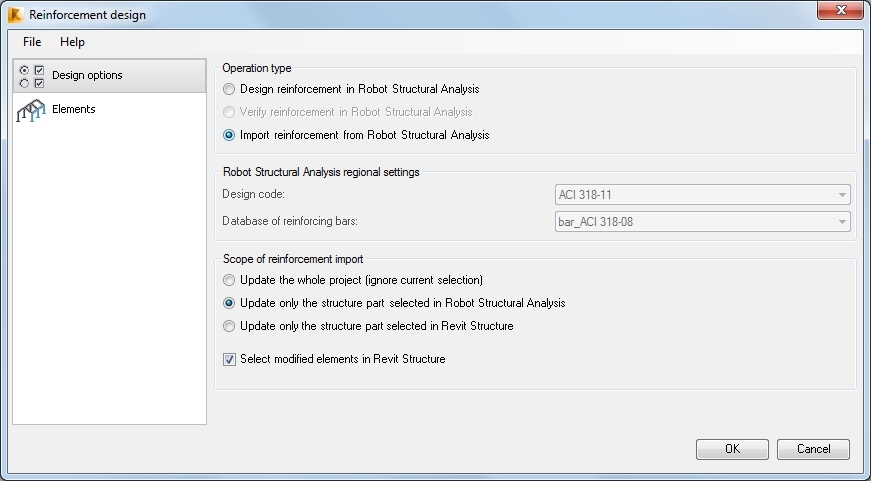Image resolution: width=871 pixels, height=481 pixels.
Task: Open the File menu
Action: coord(32,42)
